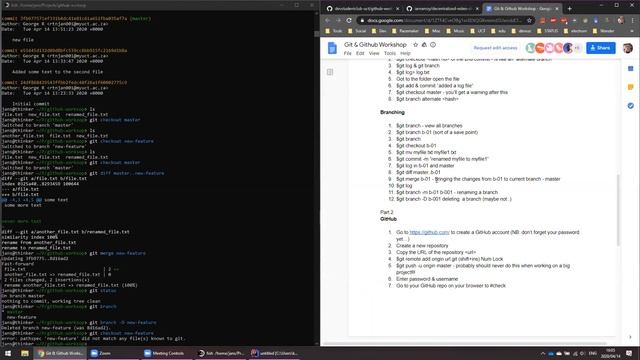The height and width of the screenshot is (360, 640).
Task: Click the first green collaborator avatar
Action: [530, 48]
